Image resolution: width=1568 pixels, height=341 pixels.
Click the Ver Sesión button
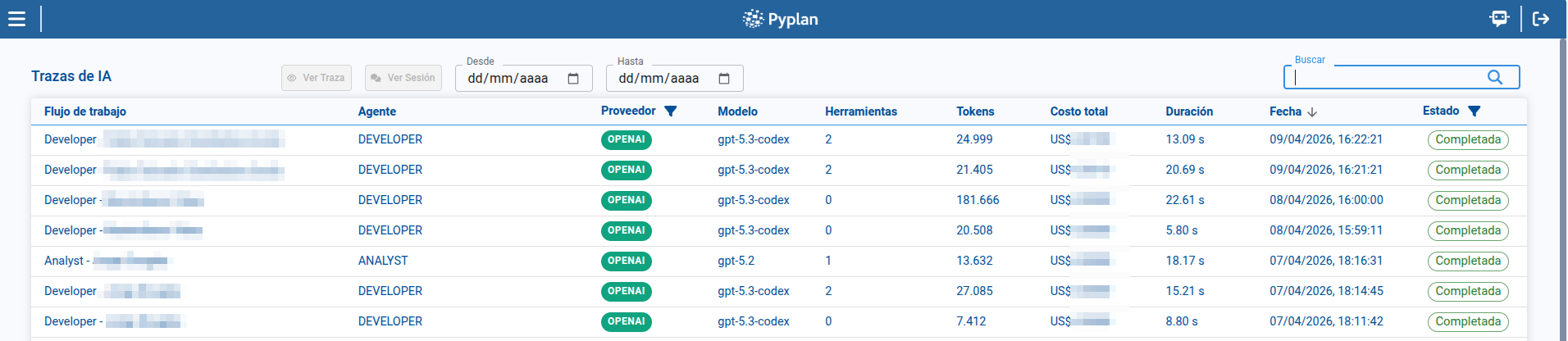[403, 78]
